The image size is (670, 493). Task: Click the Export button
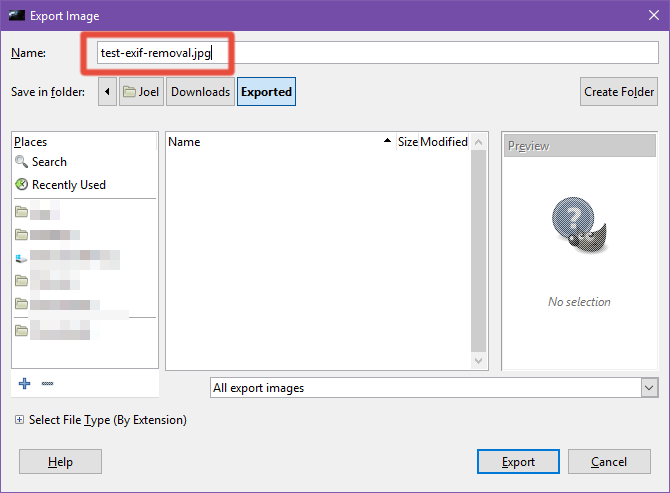coord(518,462)
